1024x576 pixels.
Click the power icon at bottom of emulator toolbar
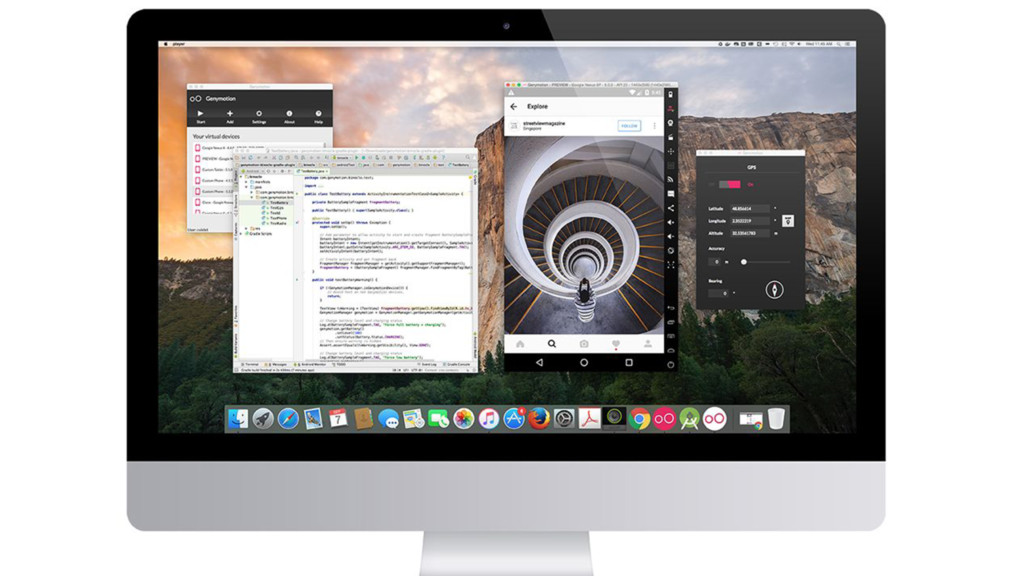671,364
